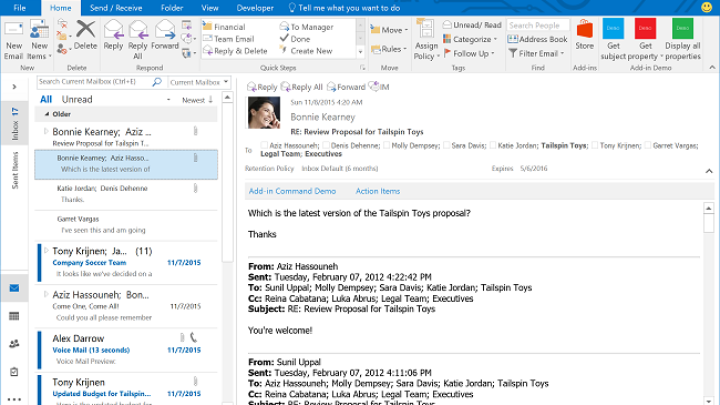Click Tell me what you want to do

point(344,8)
